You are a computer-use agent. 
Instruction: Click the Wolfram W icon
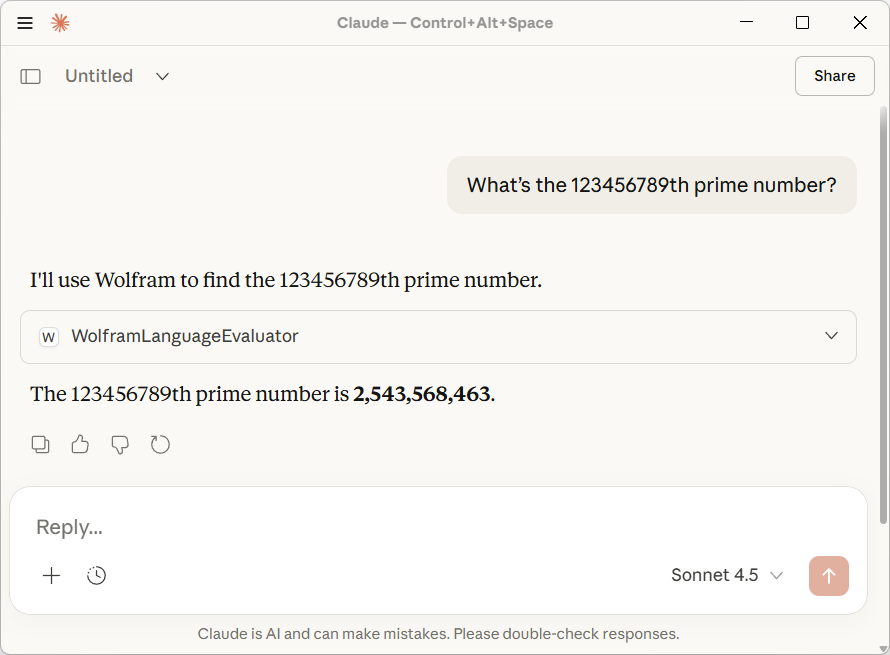point(48,337)
